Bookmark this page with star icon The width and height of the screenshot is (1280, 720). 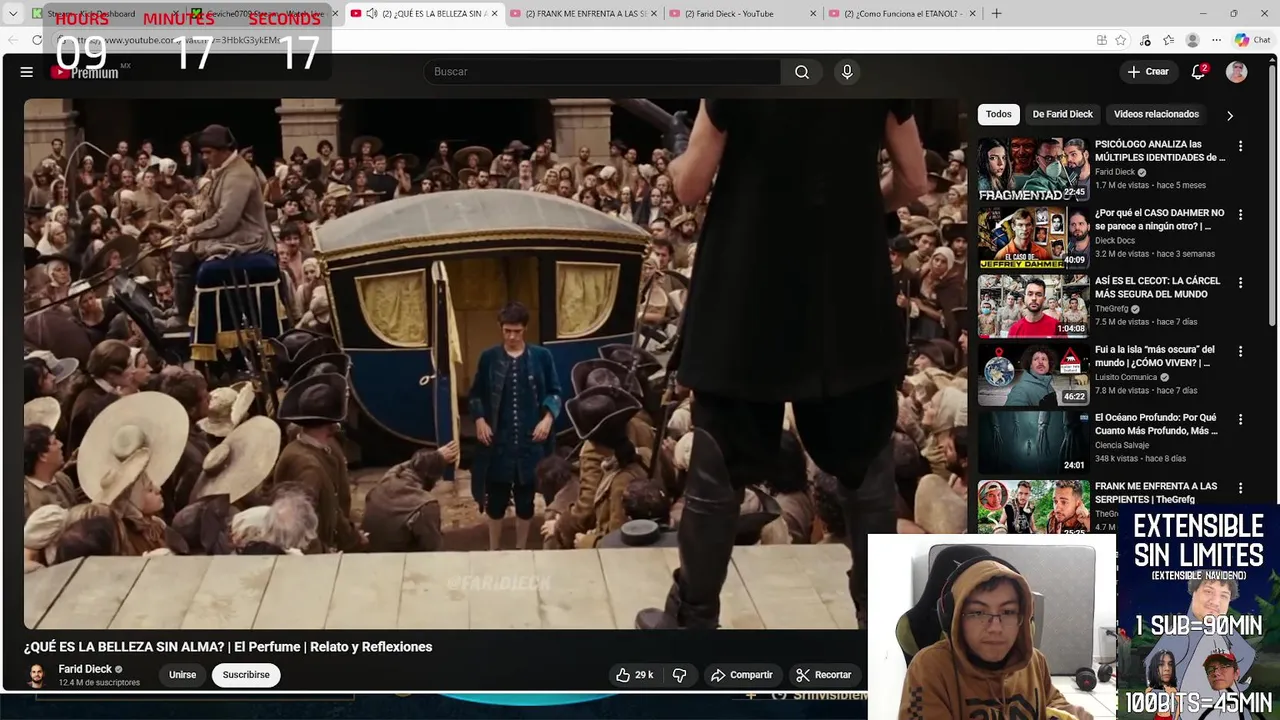pos(1121,40)
